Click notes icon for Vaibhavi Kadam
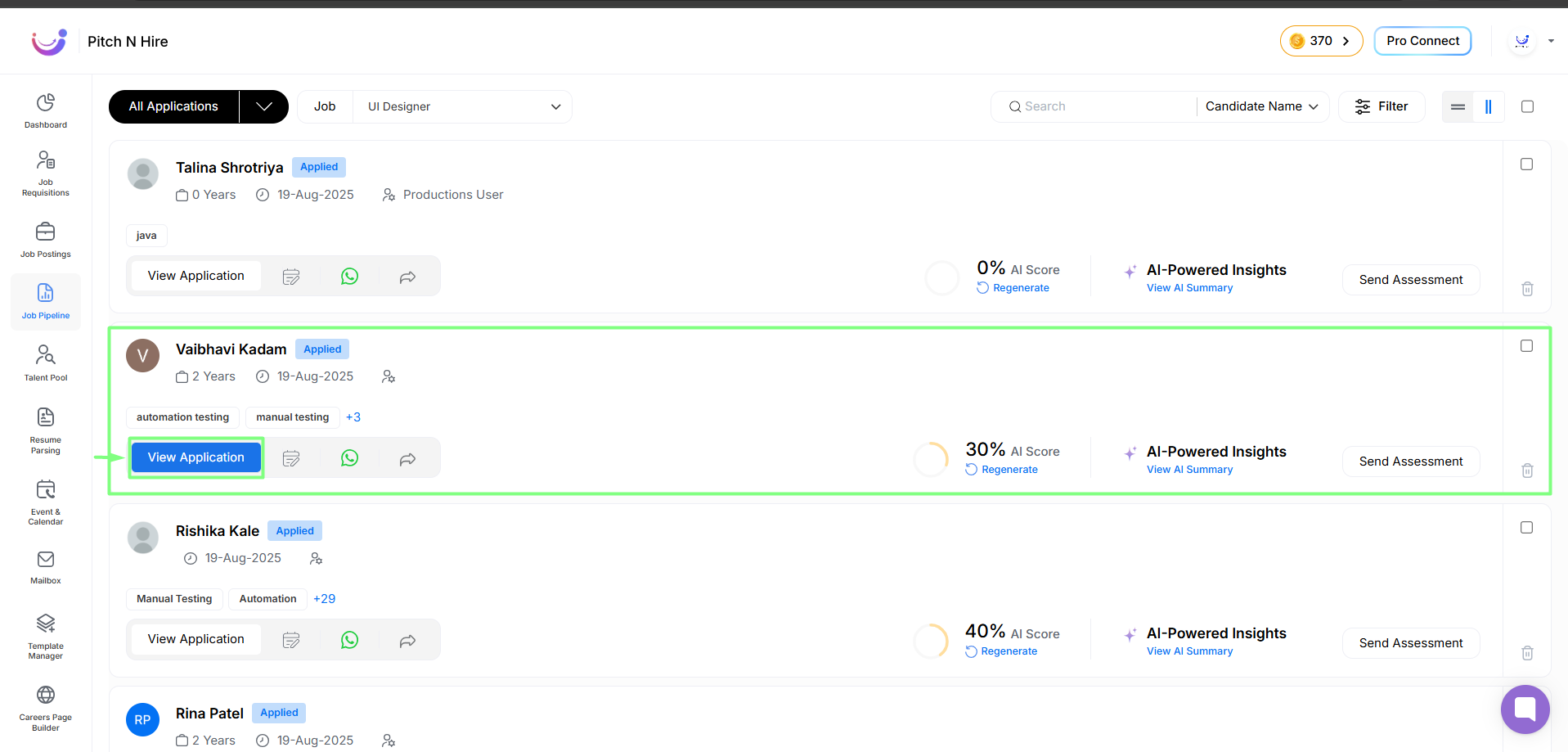This screenshot has width=1568, height=752. (291, 458)
